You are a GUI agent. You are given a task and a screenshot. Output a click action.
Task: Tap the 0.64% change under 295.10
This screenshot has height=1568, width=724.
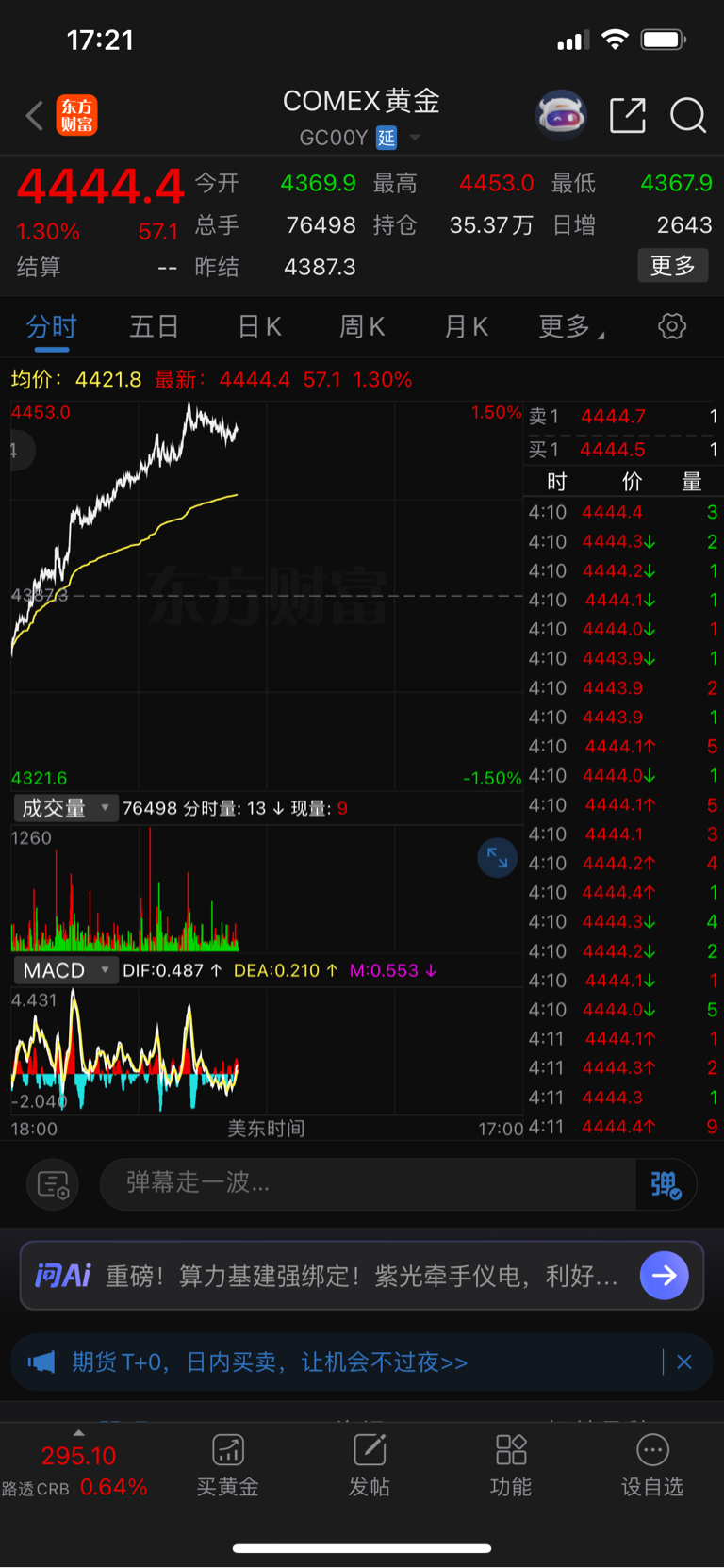[113, 1487]
